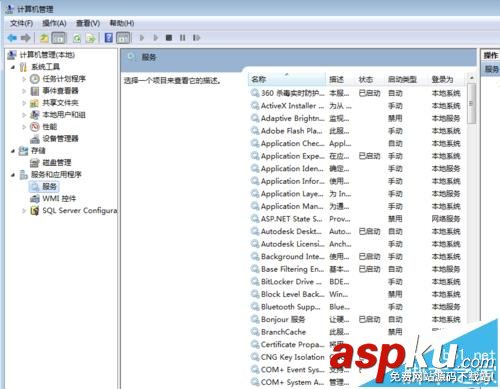Screen dimensions: 500x389
Task: Click the services list scrollbar up arrow
Action: [471, 78]
